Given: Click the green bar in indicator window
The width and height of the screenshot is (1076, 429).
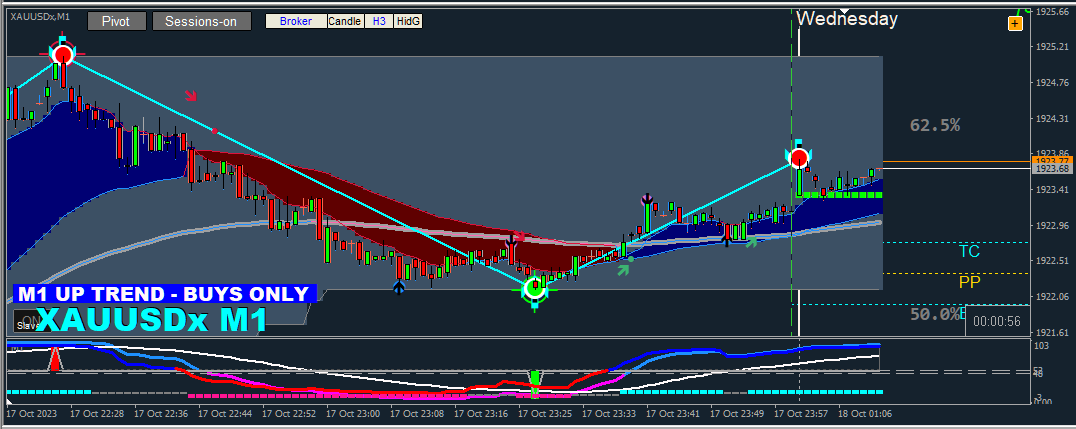Looking at the screenshot, I should (x=535, y=383).
